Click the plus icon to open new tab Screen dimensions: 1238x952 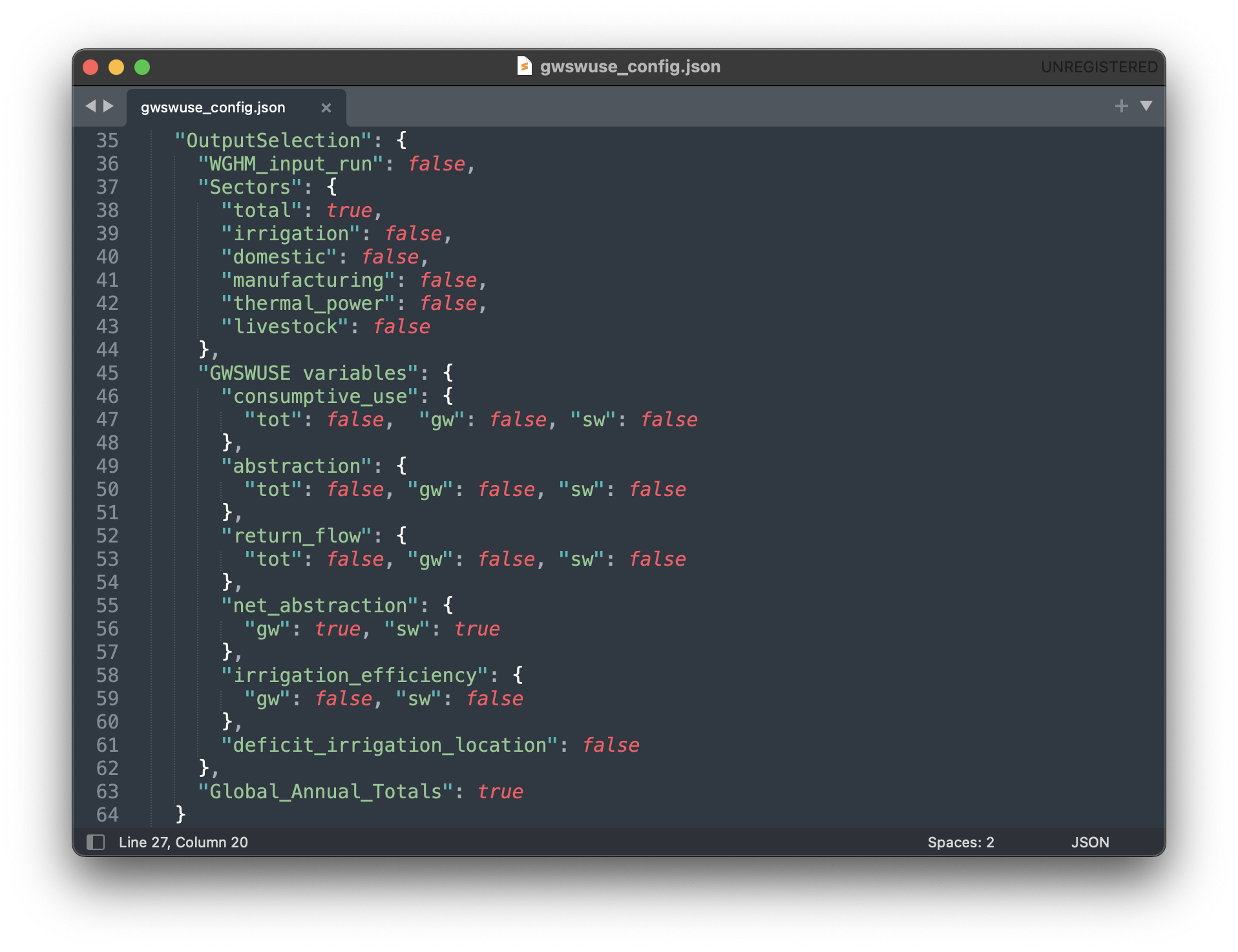pyautogui.click(x=1121, y=106)
